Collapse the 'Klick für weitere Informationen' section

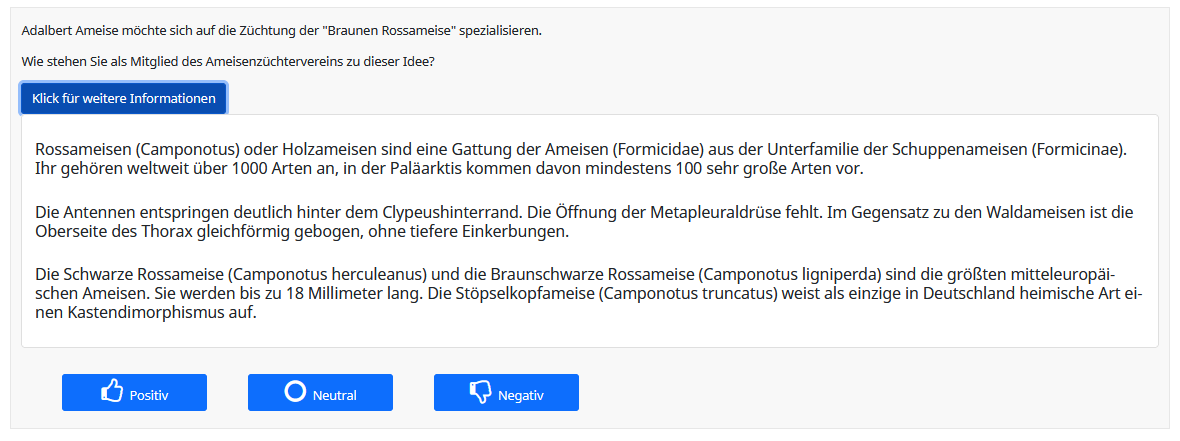[x=124, y=98]
